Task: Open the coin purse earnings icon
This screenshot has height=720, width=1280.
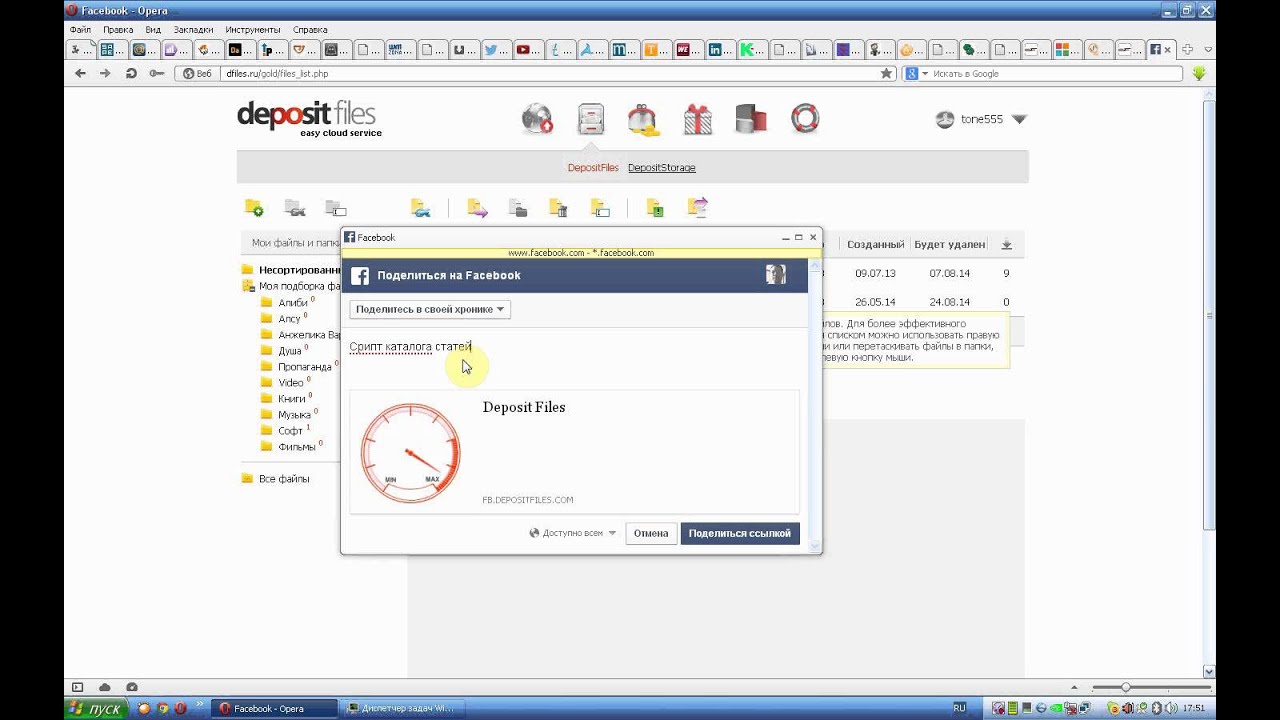Action: (643, 119)
